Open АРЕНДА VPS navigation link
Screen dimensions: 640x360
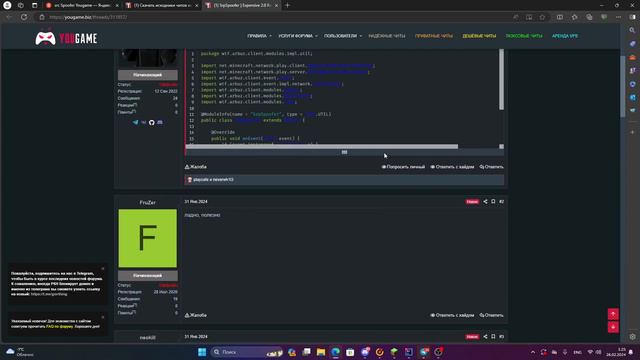(565, 36)
